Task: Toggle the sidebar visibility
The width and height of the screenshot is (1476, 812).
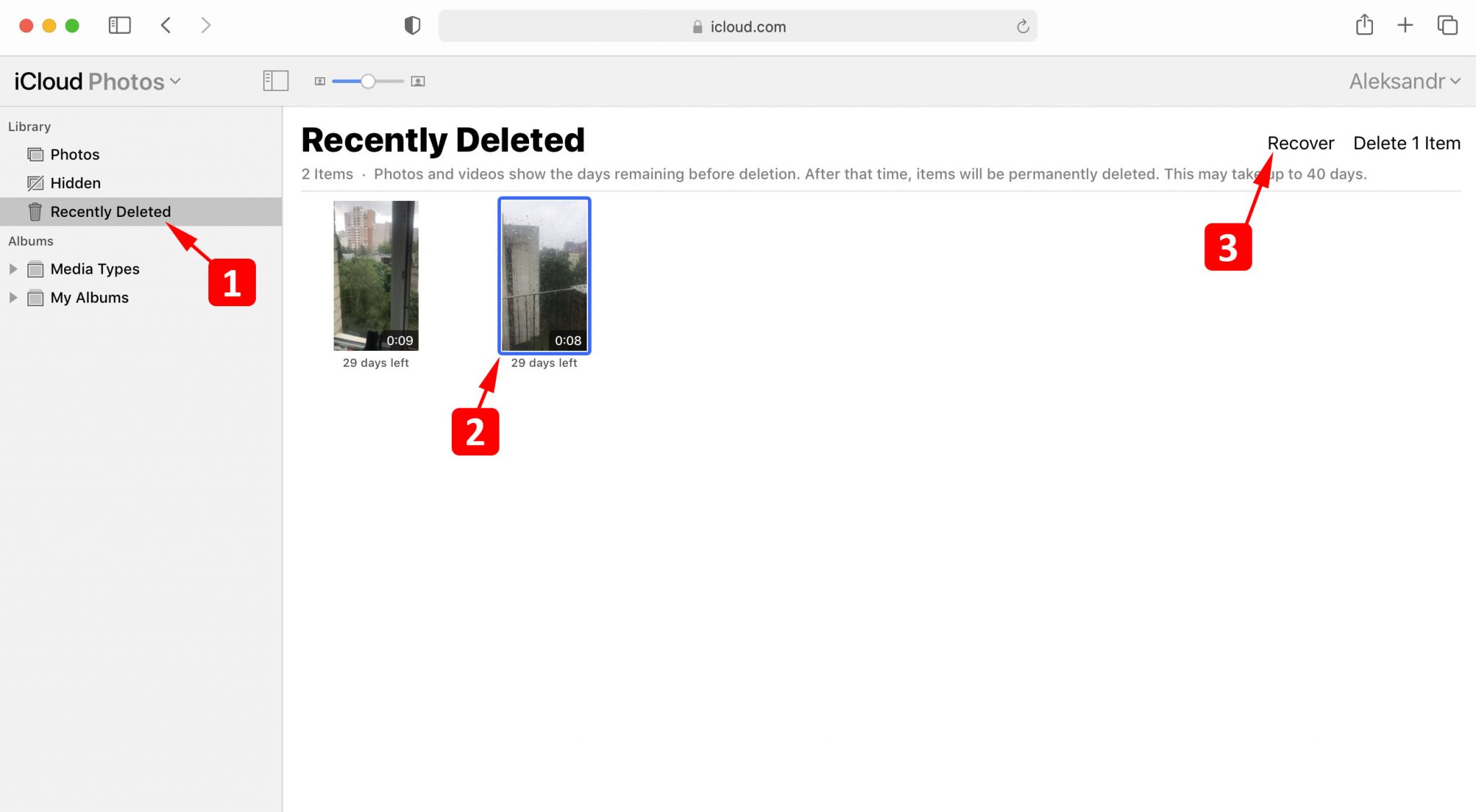Action: pos(275,81)
